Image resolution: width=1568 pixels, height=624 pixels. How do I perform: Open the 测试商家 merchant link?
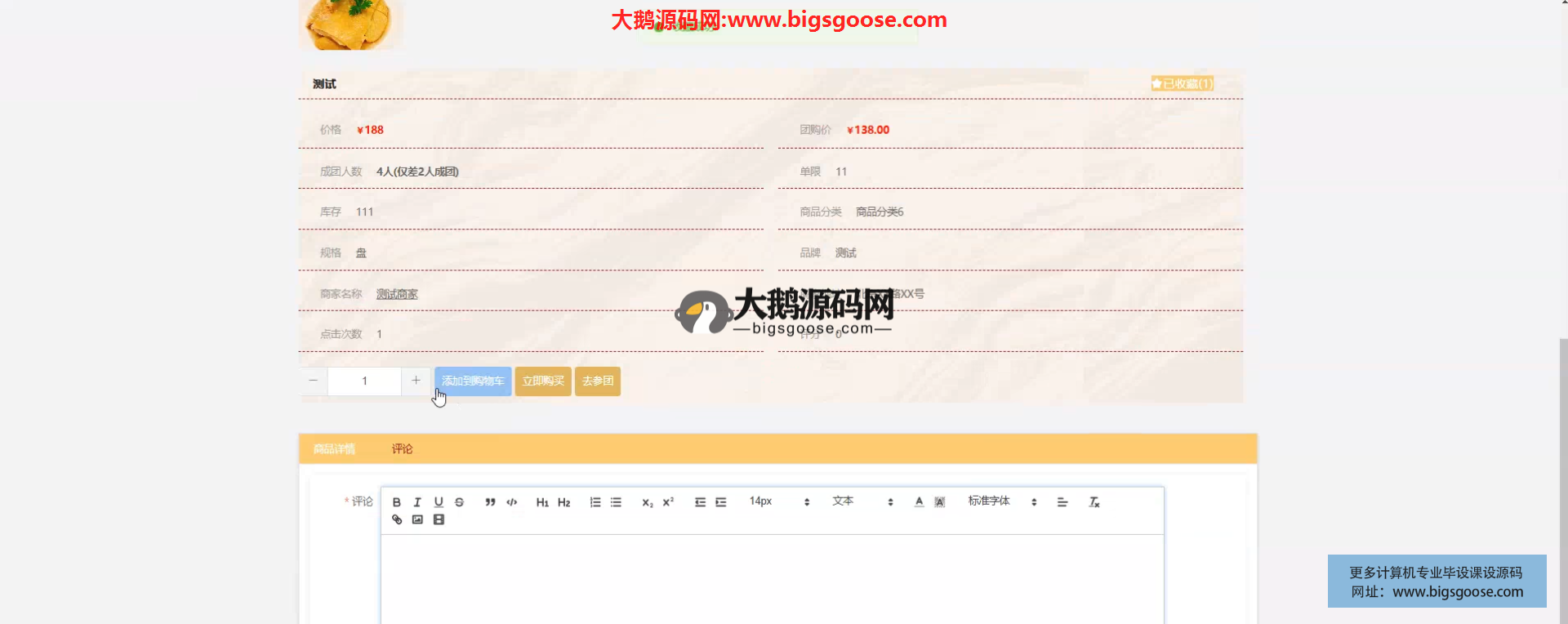[397, 294]
